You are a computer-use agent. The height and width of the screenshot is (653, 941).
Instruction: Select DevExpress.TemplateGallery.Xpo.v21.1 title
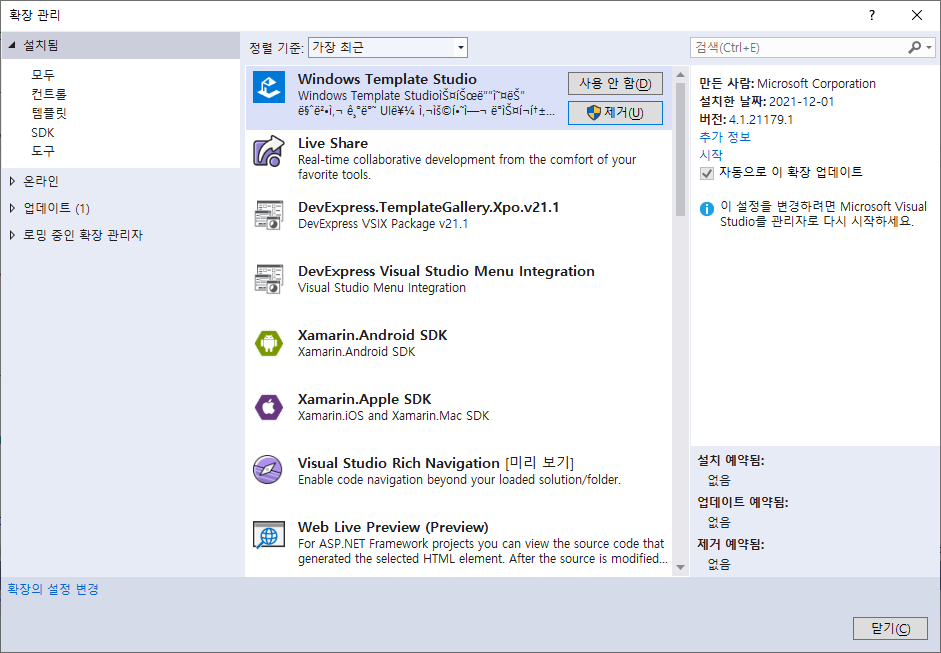[x=428, y=207]
